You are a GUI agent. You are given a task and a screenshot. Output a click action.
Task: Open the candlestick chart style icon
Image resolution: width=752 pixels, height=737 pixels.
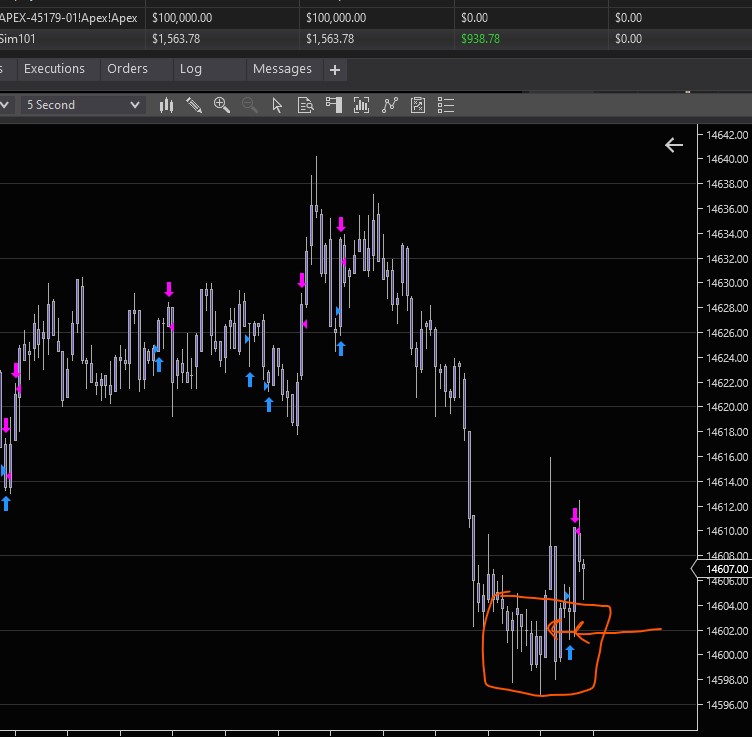coord(167,105)
